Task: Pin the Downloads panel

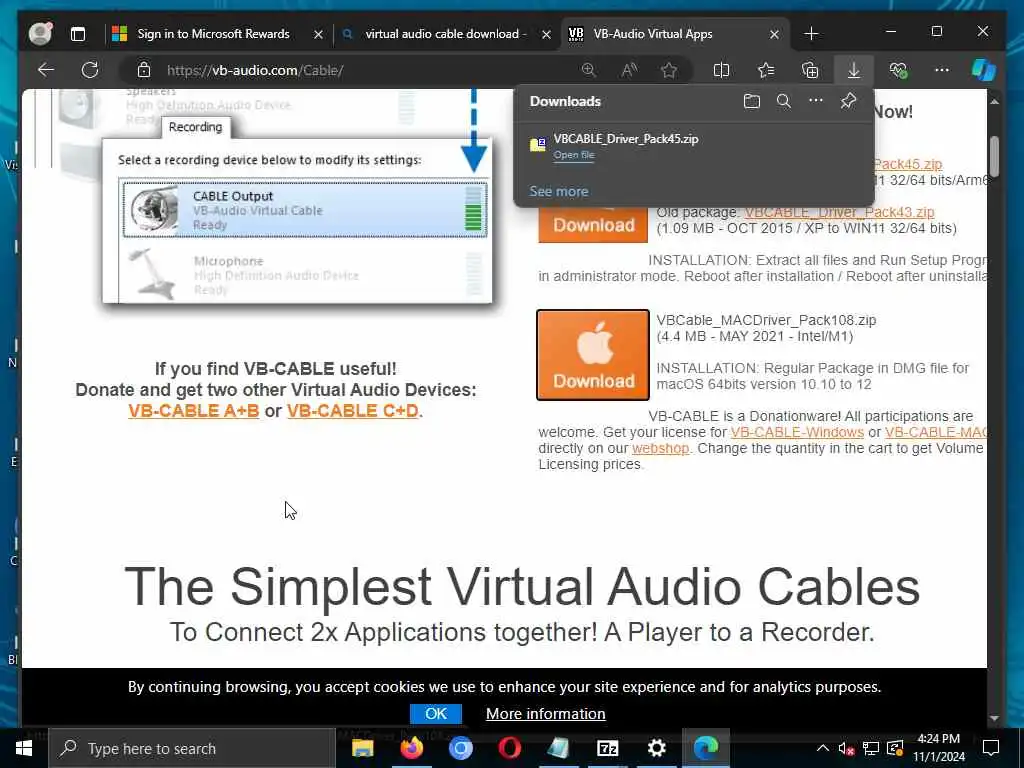Action: pyautogui.click(x=848, y=101)
